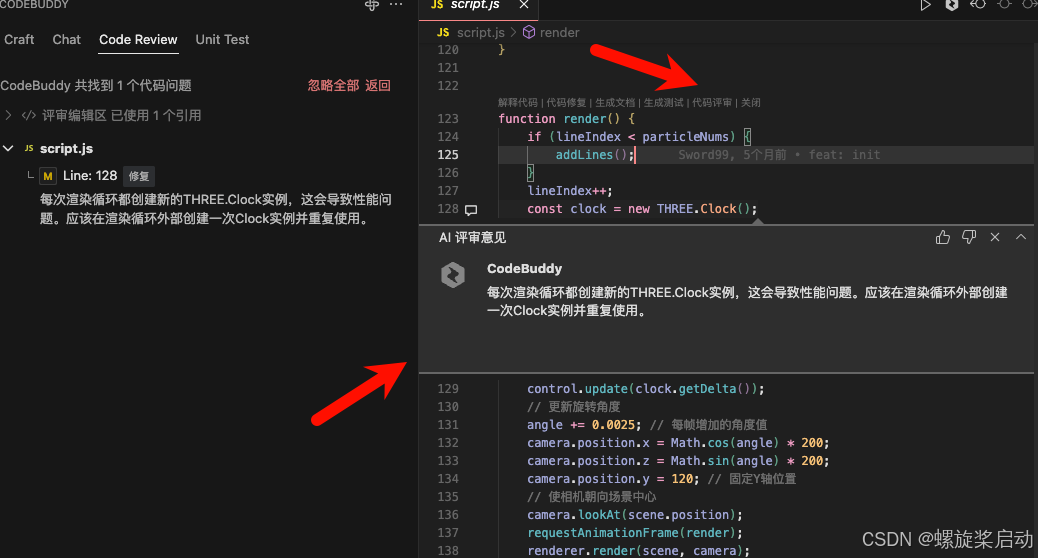Click the angle += 0.0025 line
This screenshot has height=558, width=1038.
point(584,425)
